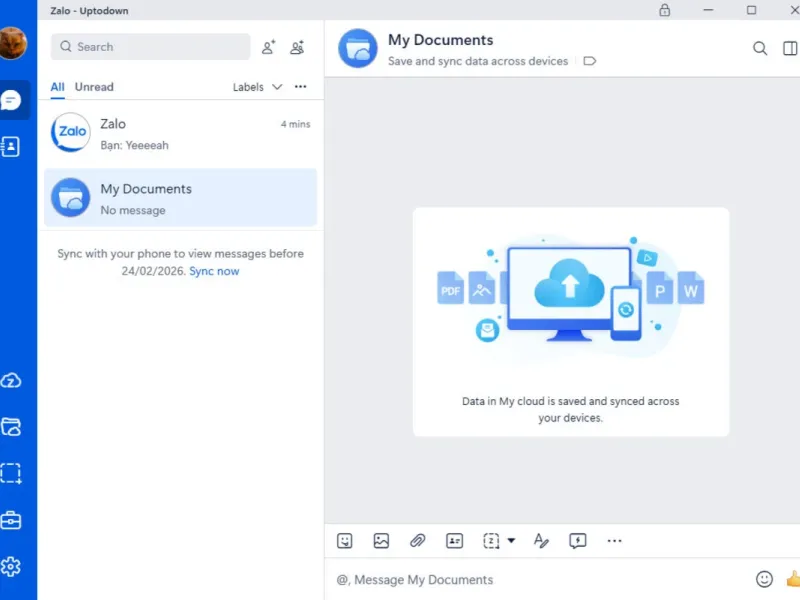The width and height of the screenshot is (800, 600).
Task: Open the Messages chat bubble icon
Action: 11,100
